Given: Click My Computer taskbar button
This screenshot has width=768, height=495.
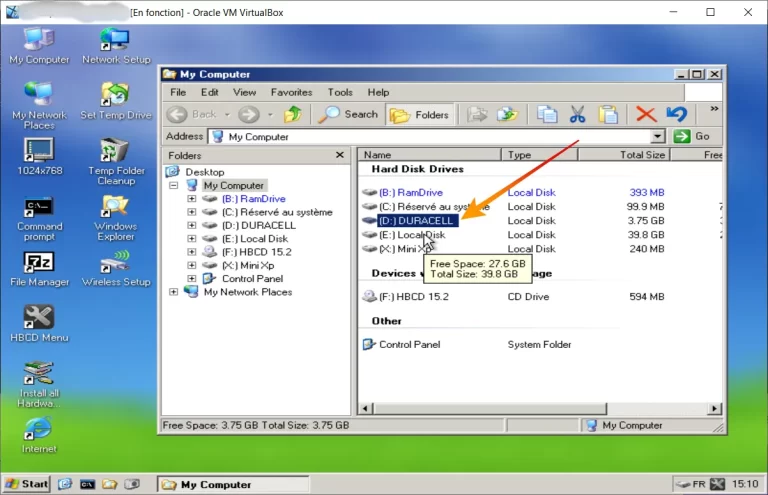Looking at the screenshot, I should (233, 485).
